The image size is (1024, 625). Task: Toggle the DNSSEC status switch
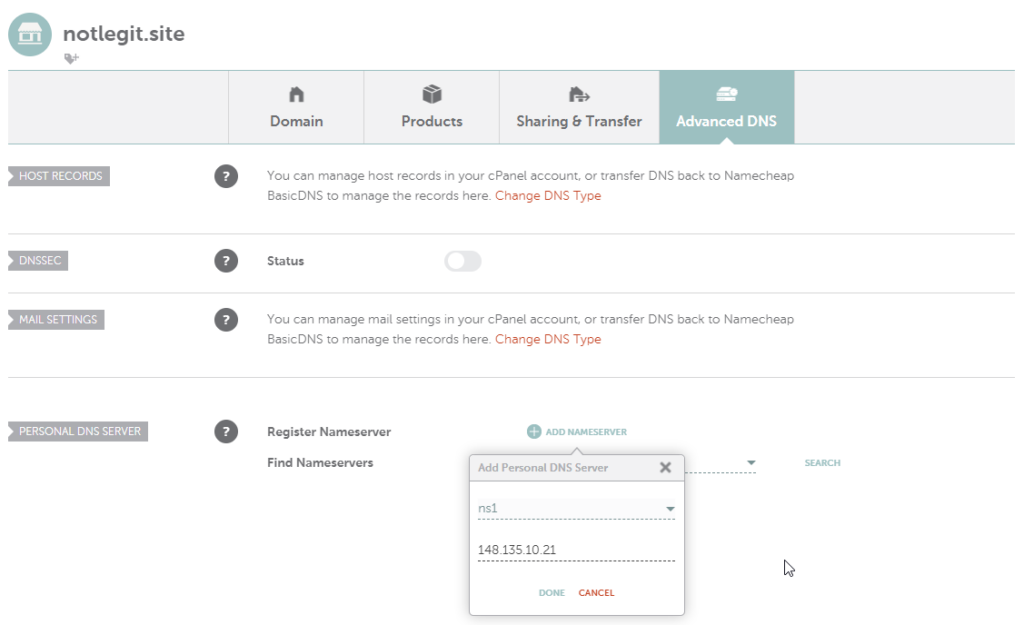pyautogui.click(x=463, y=261)
